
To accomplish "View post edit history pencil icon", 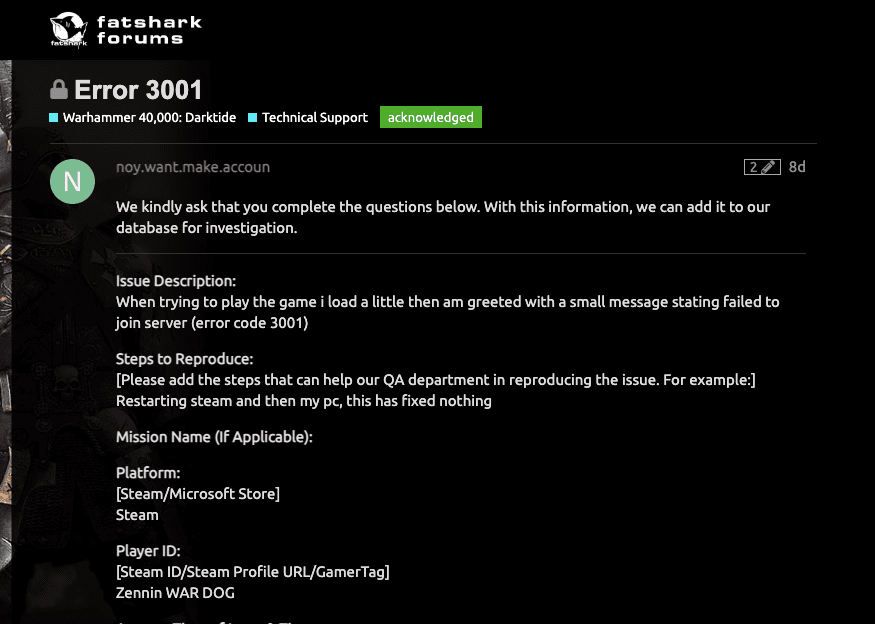I will coord(762,167).
